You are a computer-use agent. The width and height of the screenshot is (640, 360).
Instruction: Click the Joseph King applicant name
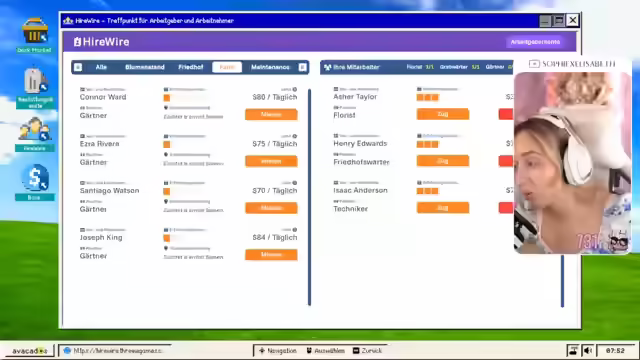[101, 237]
